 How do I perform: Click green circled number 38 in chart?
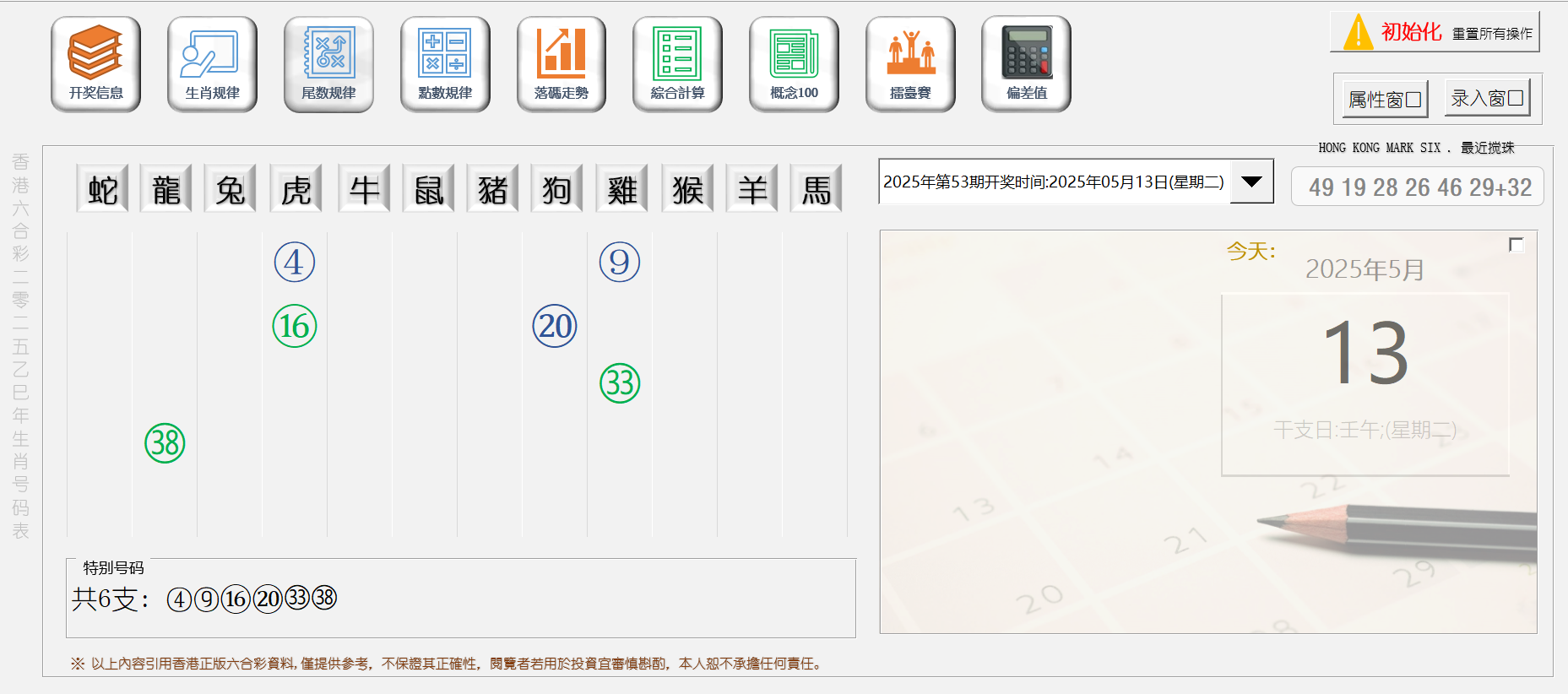pyautogui.click(x=165, y=443)
